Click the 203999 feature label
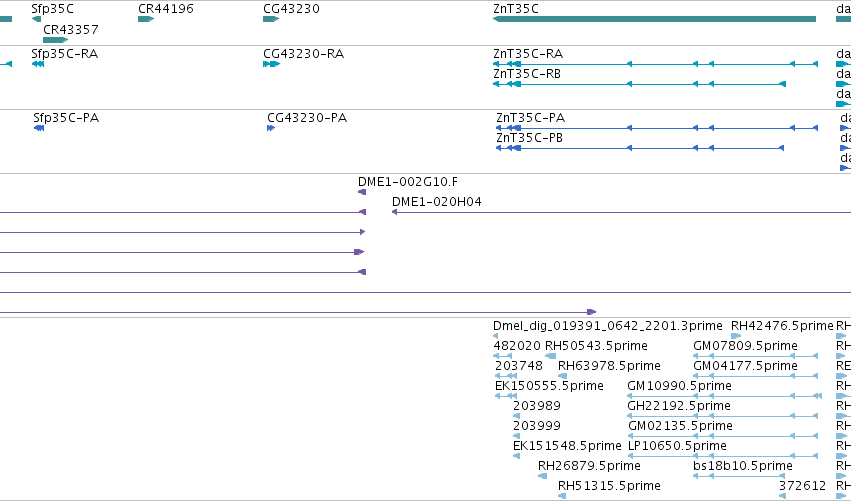851x501 pixels. click(537, 426)
